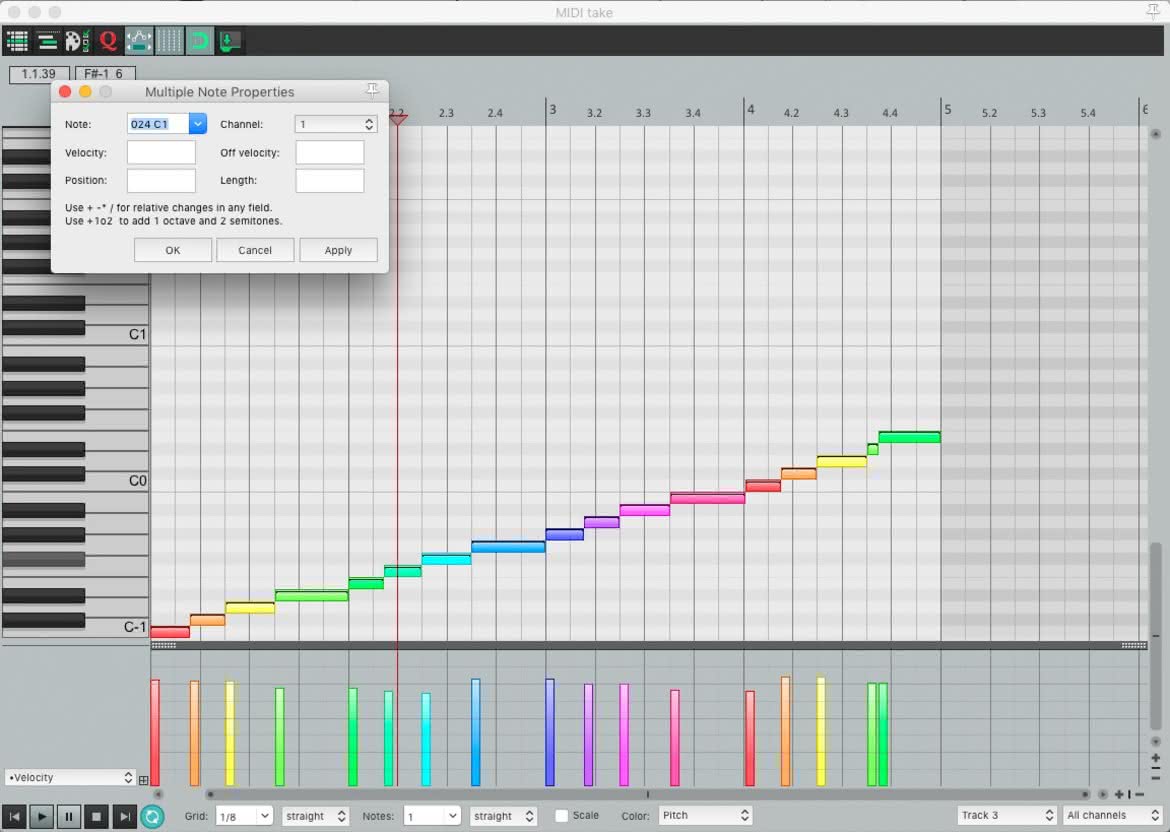Click Cancel in note properties dialog

255,250
